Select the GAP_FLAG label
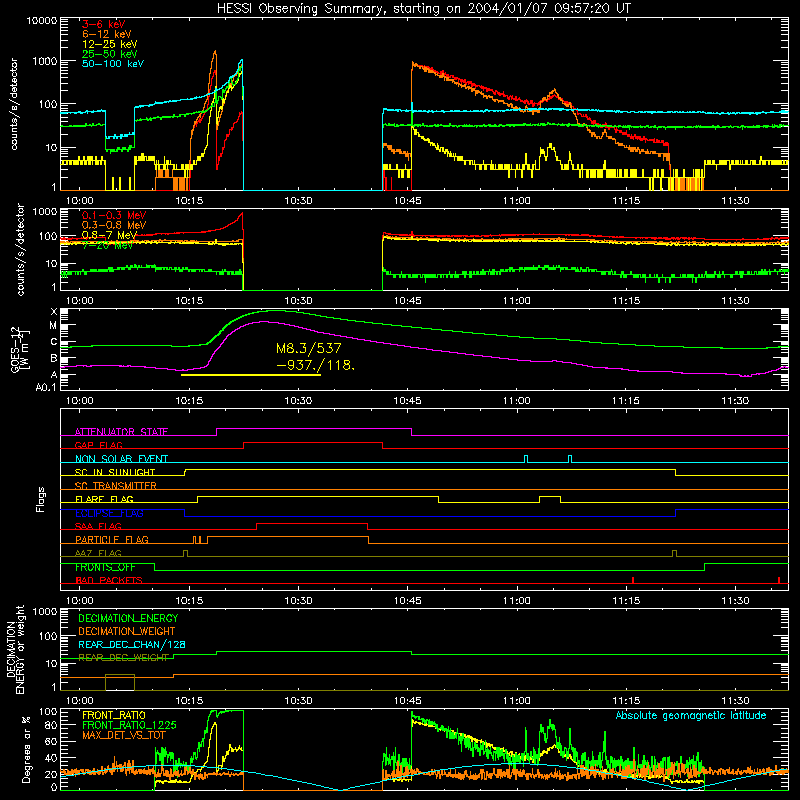The image size is (800, 800). tap(98, 445)
